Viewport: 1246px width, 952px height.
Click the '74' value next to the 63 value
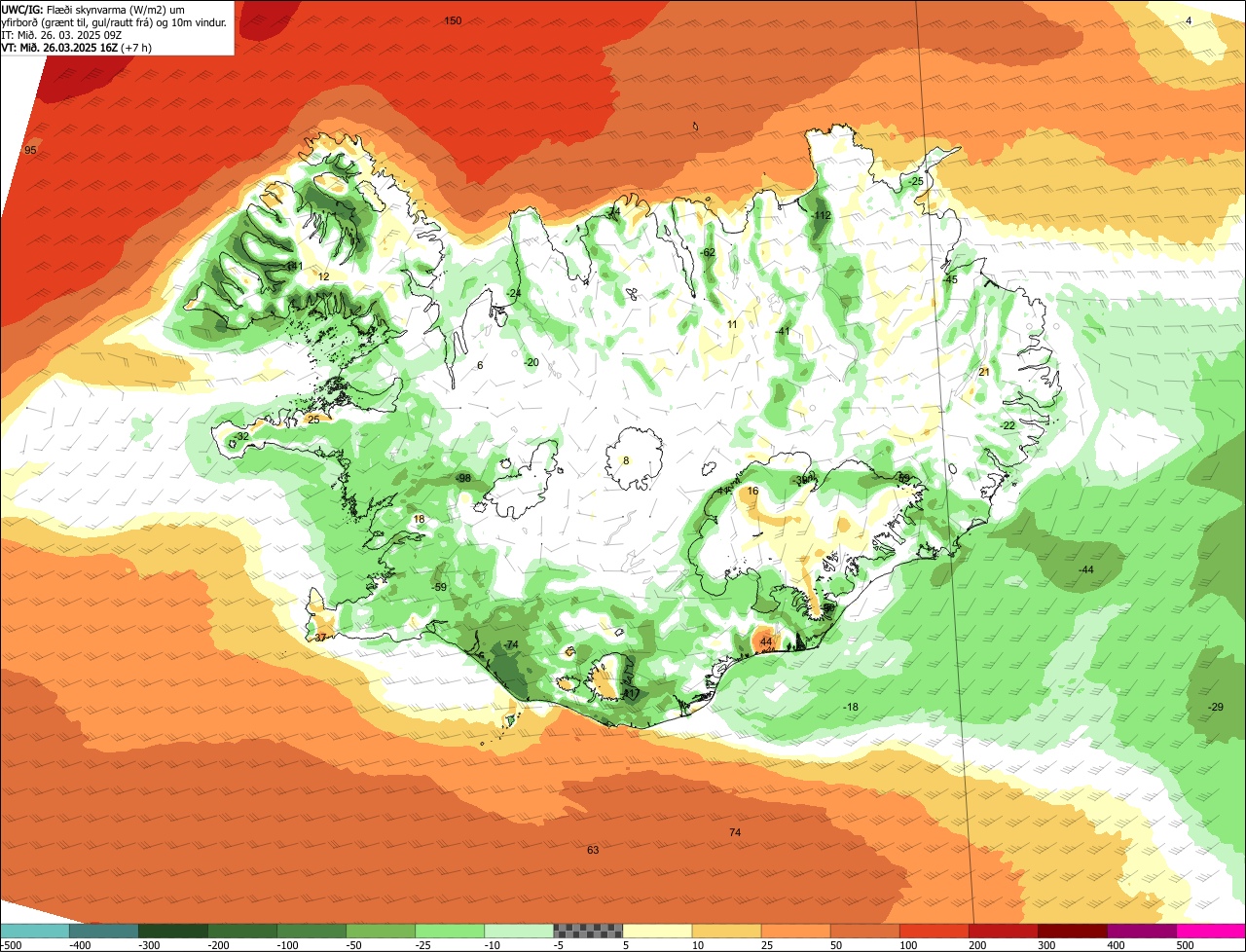click(735, 832)
